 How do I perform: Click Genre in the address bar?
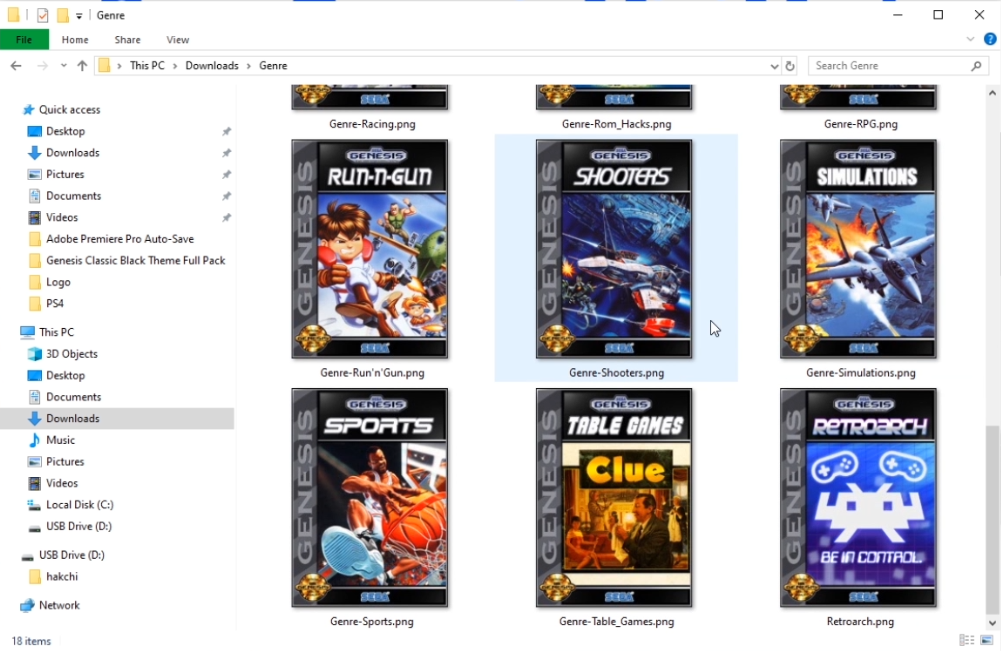click(x=273, y=66)
